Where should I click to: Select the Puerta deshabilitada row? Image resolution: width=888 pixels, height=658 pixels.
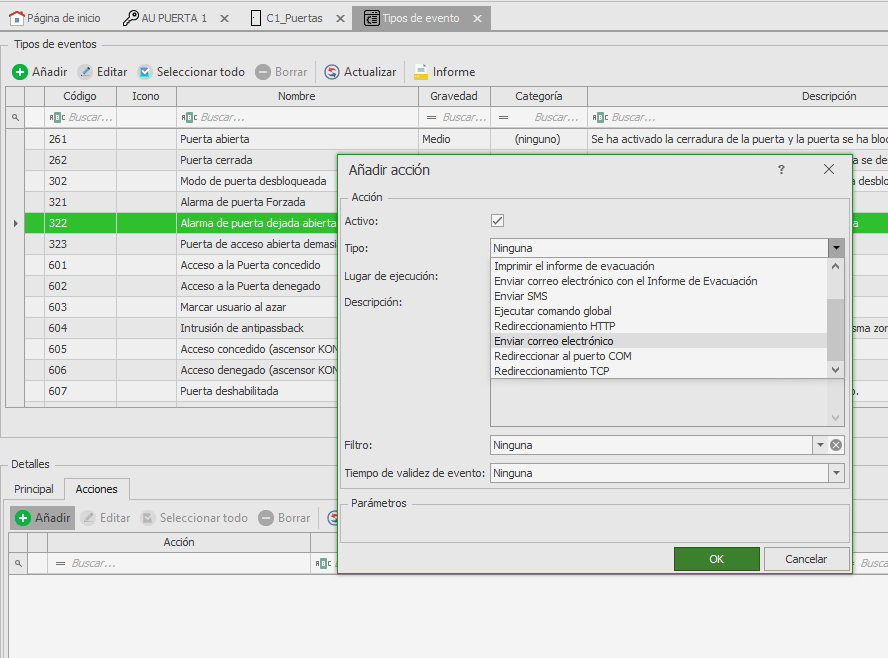pyautogui.click(x=181, y=391)
